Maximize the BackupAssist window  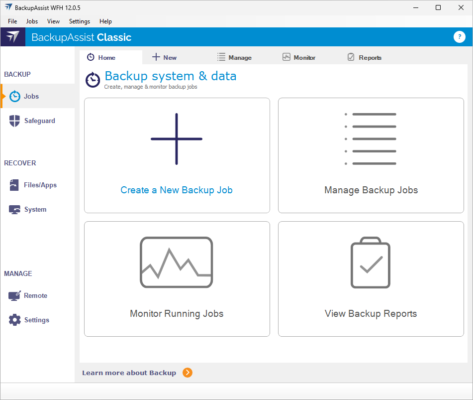pyautogui.click(x=438, y=7)
